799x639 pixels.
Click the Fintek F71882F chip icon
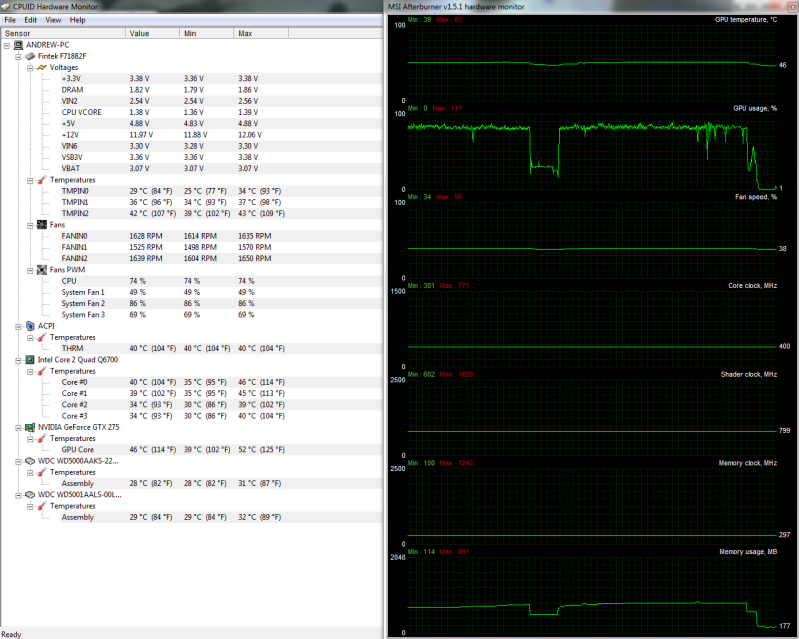coord(30,56)
